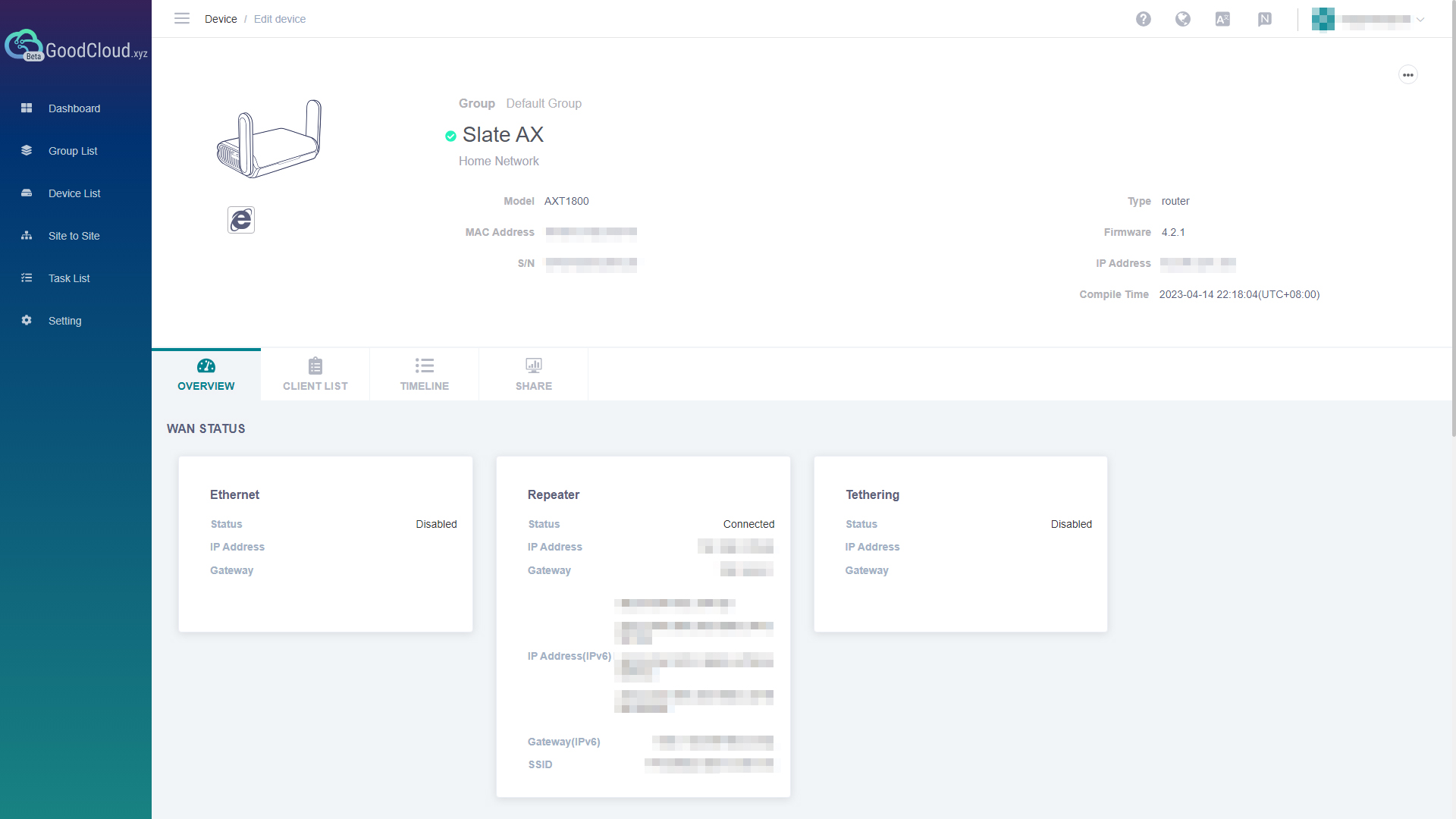
Task: Click the Dashboard grid icon
Action: (27, 108)
